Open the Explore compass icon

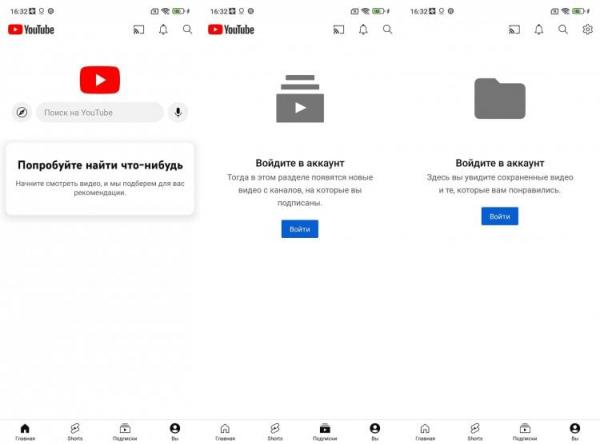(22, 113)
